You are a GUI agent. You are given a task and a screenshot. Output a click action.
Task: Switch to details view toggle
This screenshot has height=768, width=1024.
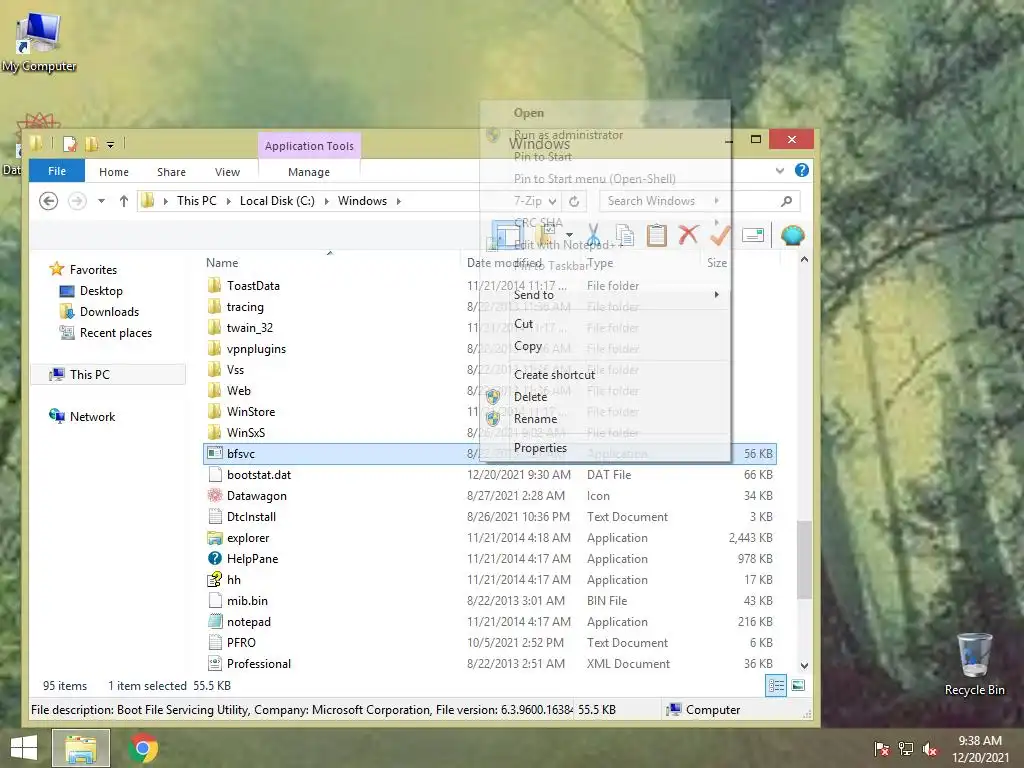pos(776,686)
